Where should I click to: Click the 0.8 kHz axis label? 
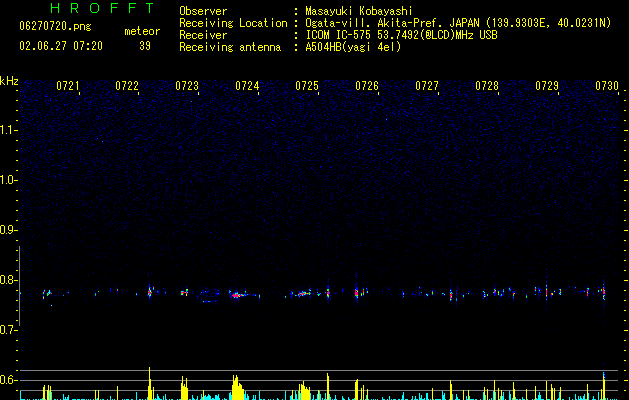click(x=9, y=280)
